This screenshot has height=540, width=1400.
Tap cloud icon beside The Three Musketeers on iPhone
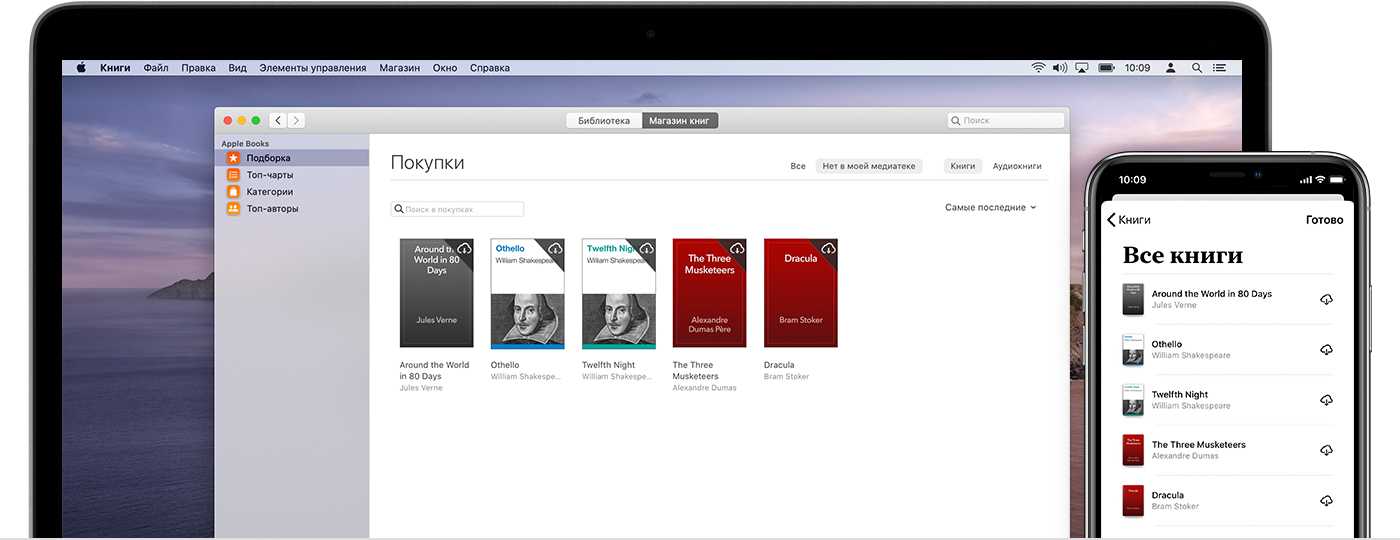coord(1326,450)
